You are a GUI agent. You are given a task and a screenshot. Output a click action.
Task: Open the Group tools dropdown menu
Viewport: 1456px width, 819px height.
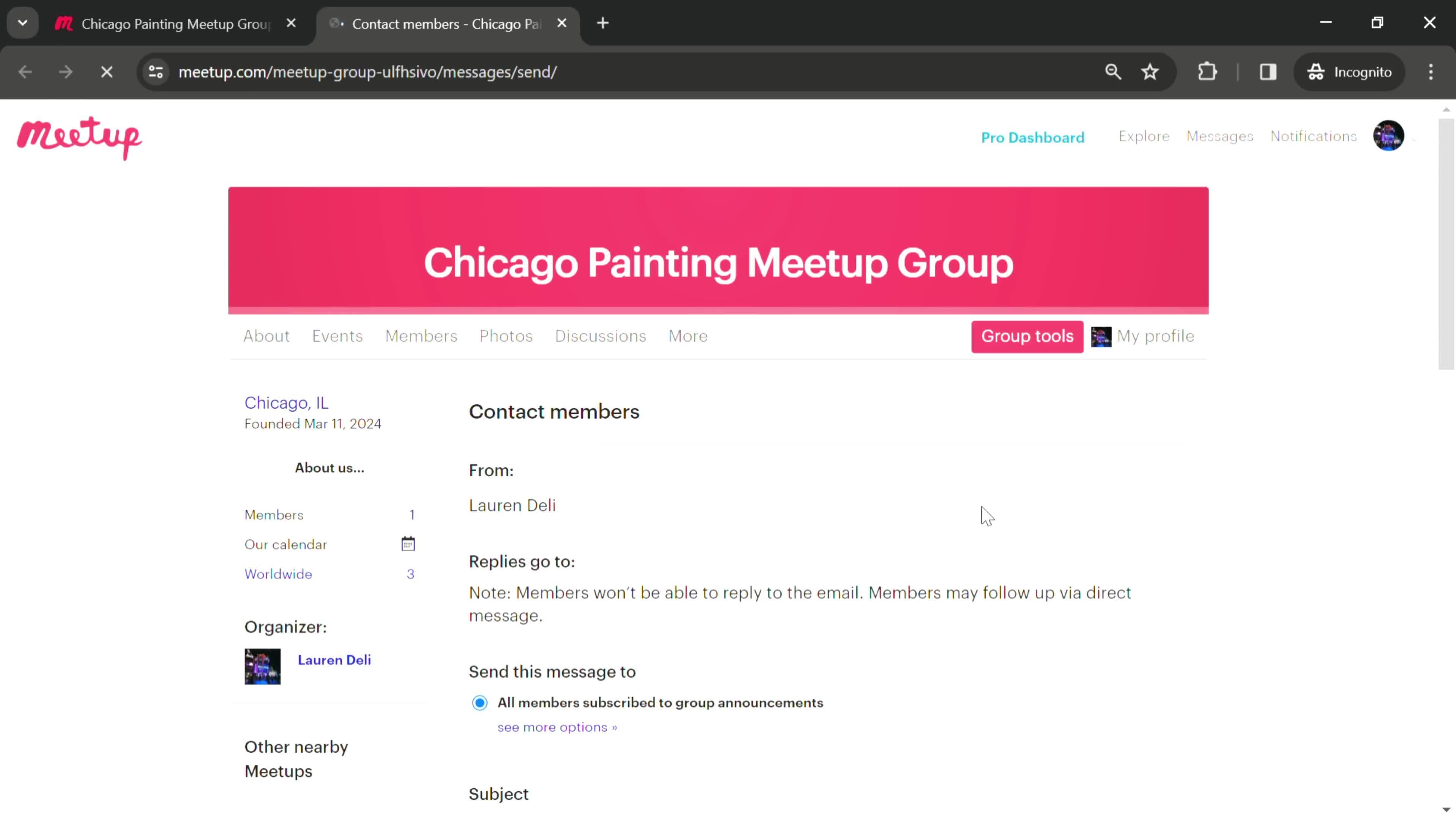(x=1028, y=336)
